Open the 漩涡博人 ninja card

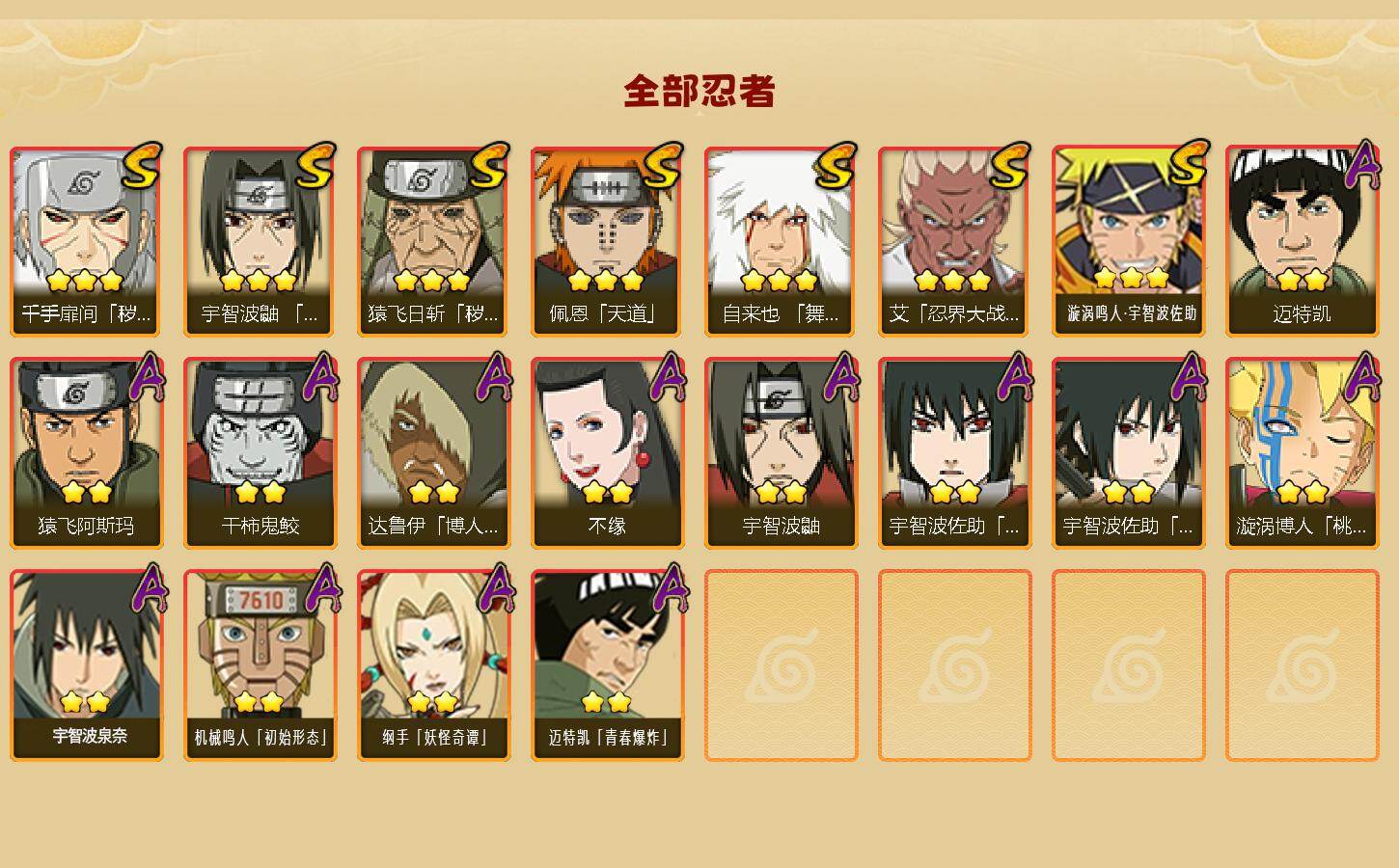1302,453
